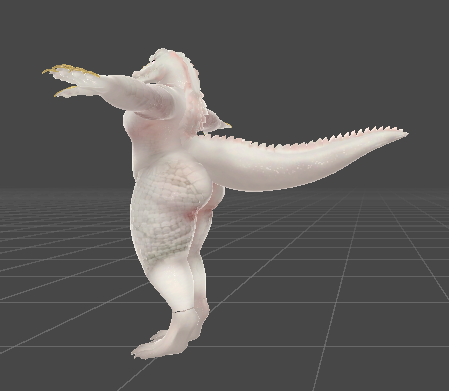The width and height of the screenshot is (449, 391).
Task: Click the tip of the creature's tail
Action: [404, 134]
